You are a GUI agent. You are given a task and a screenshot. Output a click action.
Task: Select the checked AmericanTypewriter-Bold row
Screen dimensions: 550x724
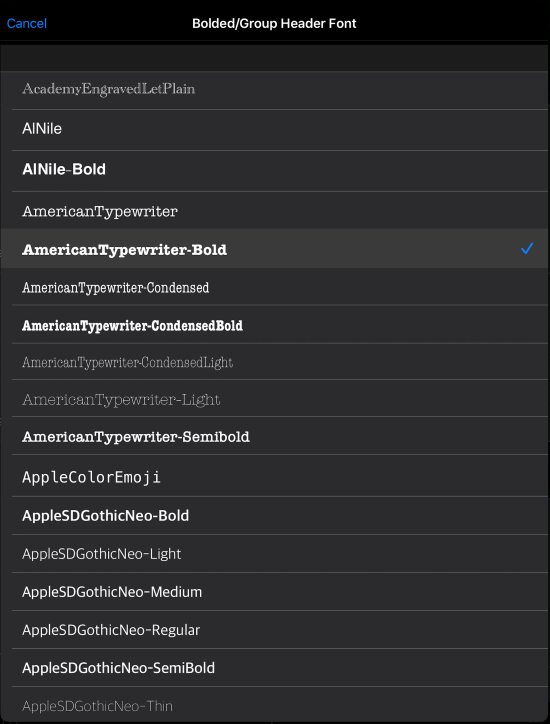pos(275,248)
